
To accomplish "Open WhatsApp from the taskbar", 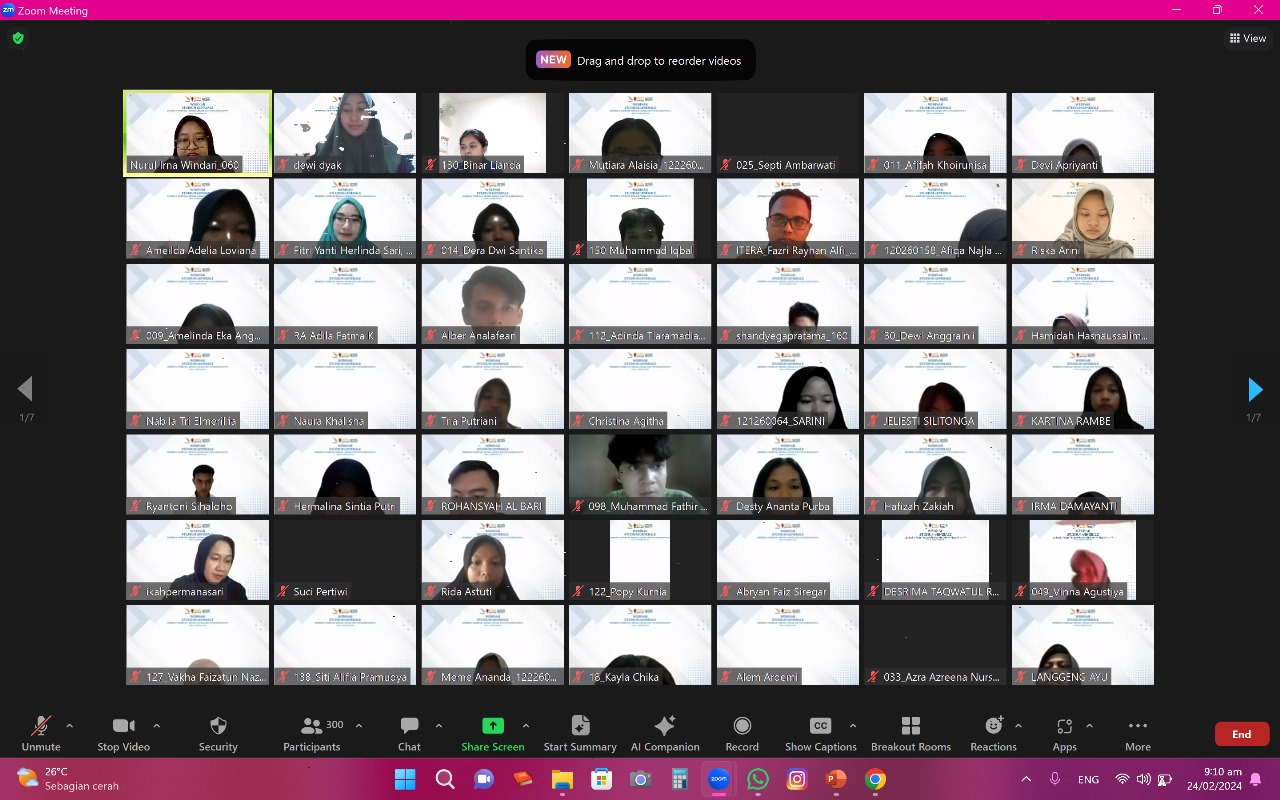I will [758, 779].
